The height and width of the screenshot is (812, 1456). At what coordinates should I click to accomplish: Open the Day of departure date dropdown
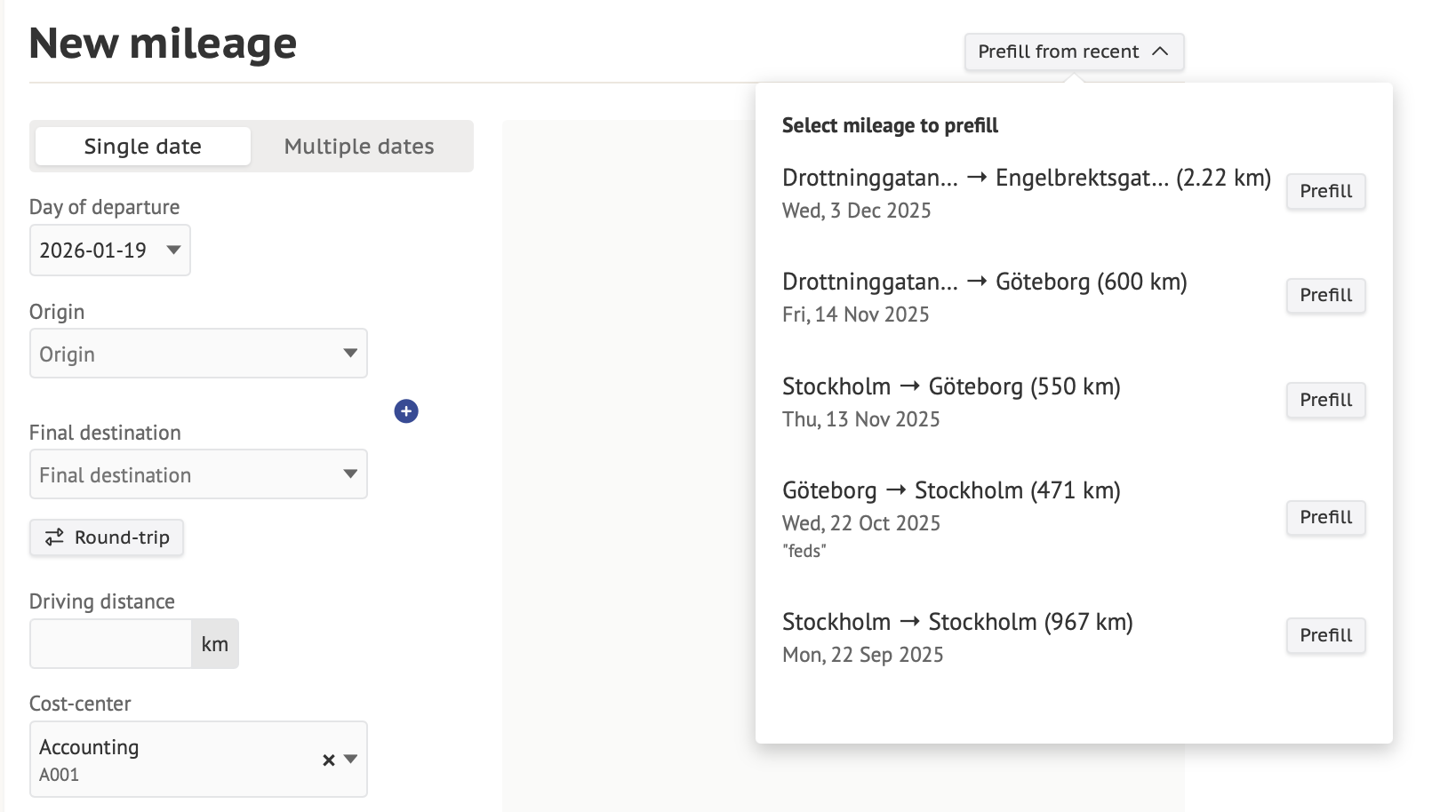click(110, 251)
